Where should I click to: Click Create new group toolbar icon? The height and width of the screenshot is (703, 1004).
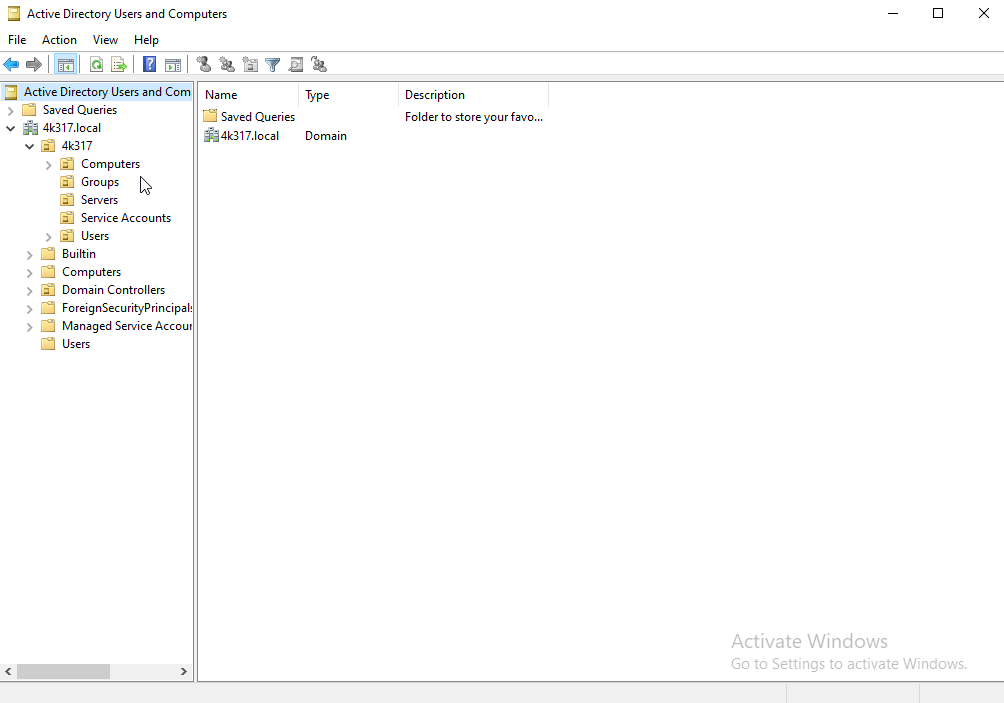[x=227, y=65]
